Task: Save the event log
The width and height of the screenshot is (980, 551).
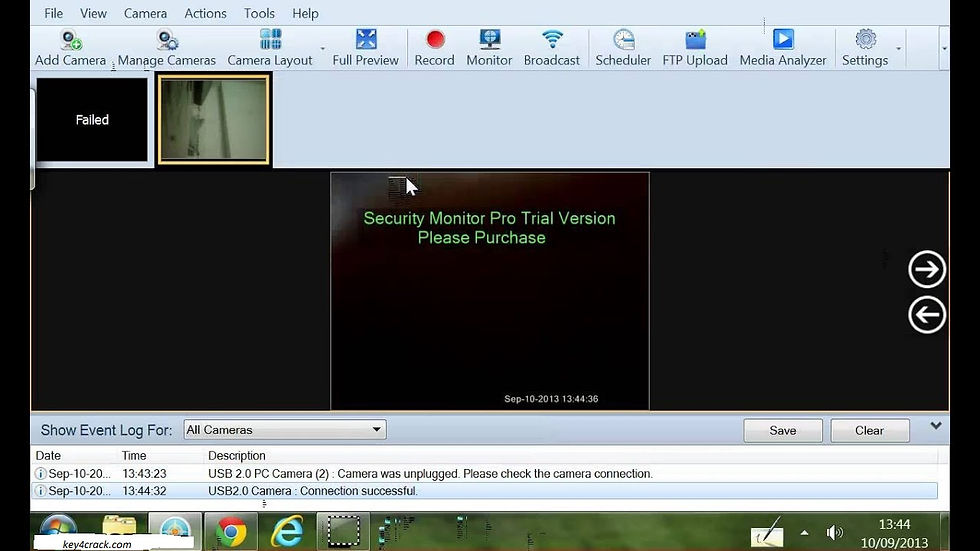Action: pyautogui.click(x=782, y=430)
